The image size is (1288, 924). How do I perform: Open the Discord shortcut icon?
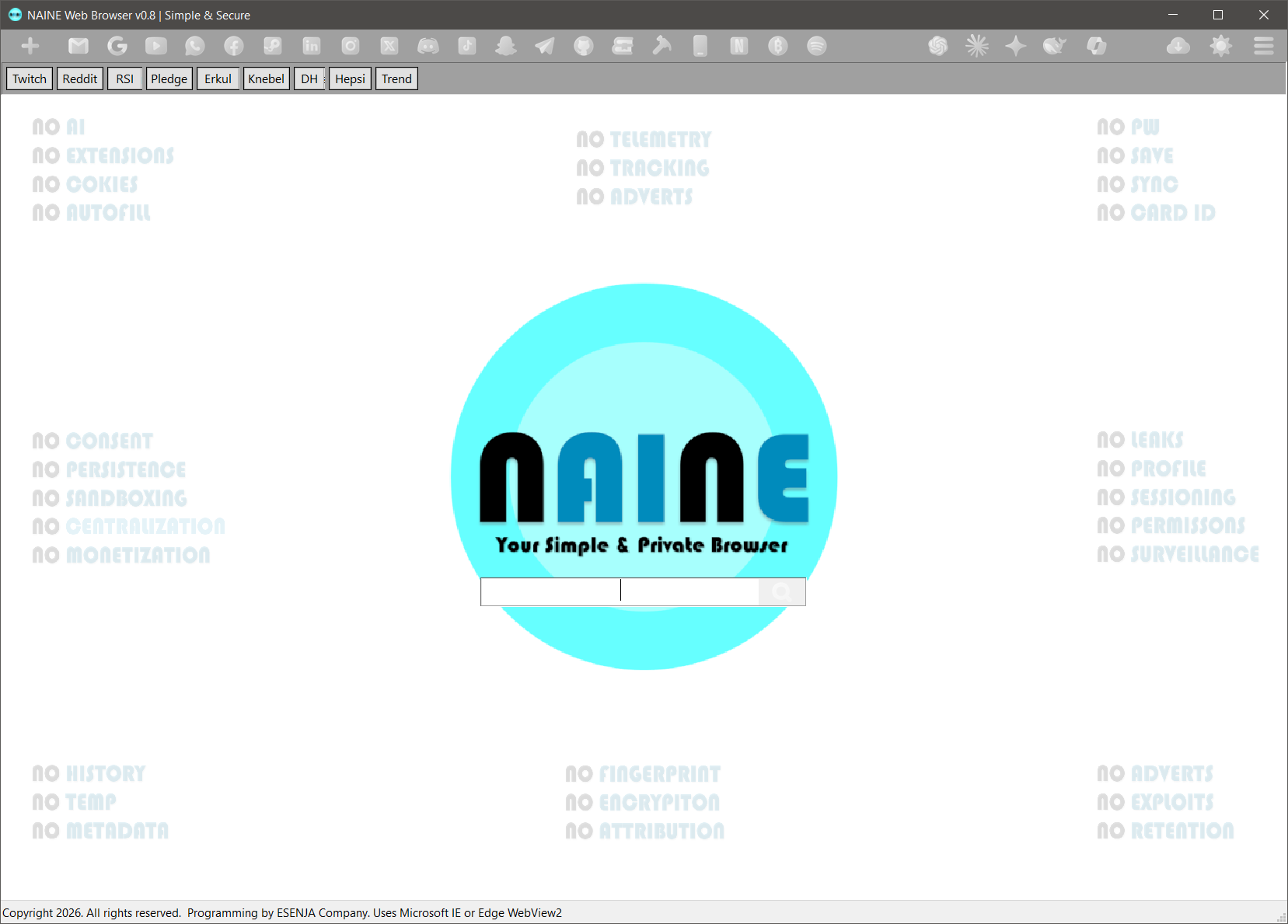coord(428,46)
